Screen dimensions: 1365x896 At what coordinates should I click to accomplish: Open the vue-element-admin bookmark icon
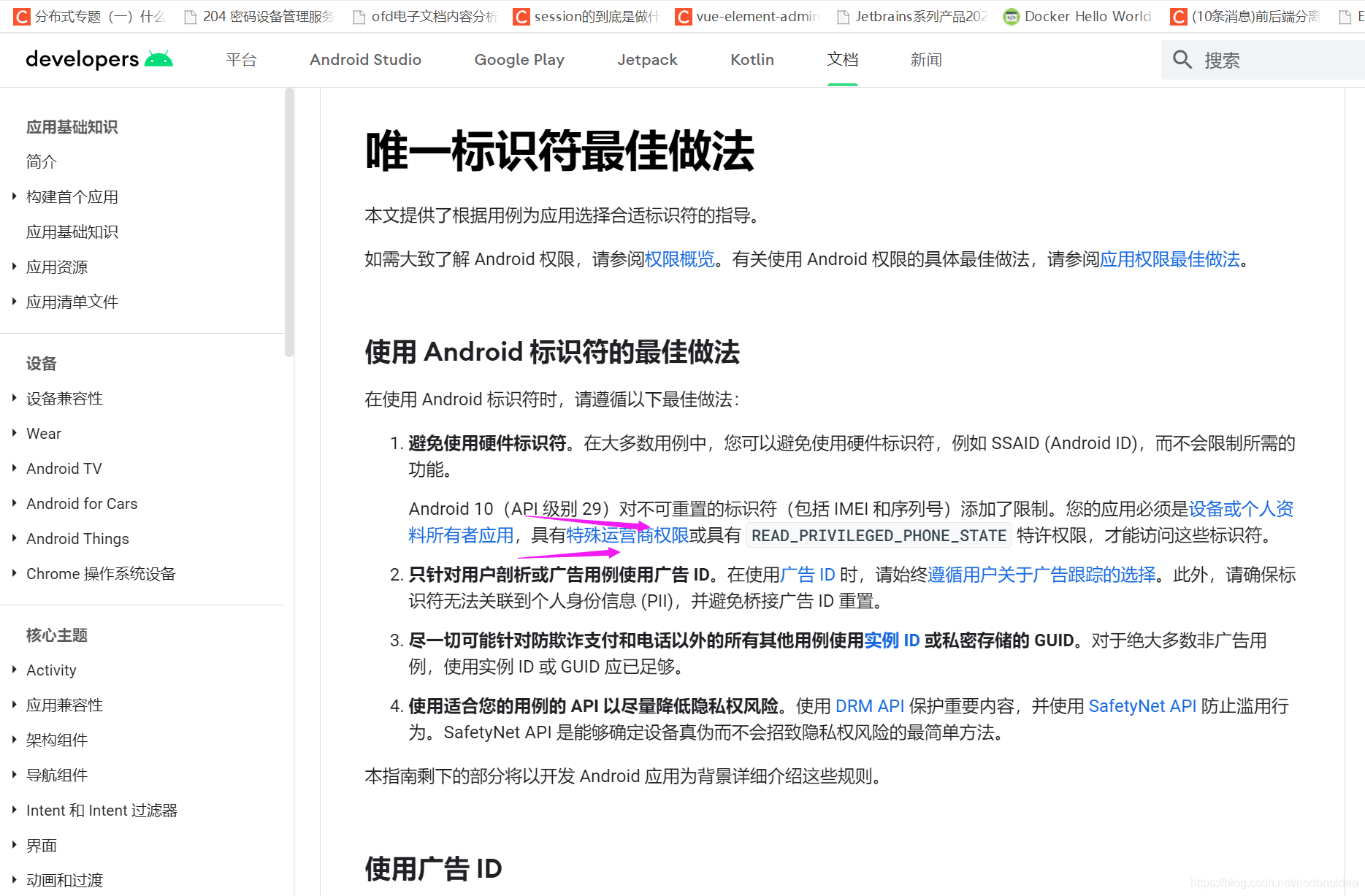684,16
